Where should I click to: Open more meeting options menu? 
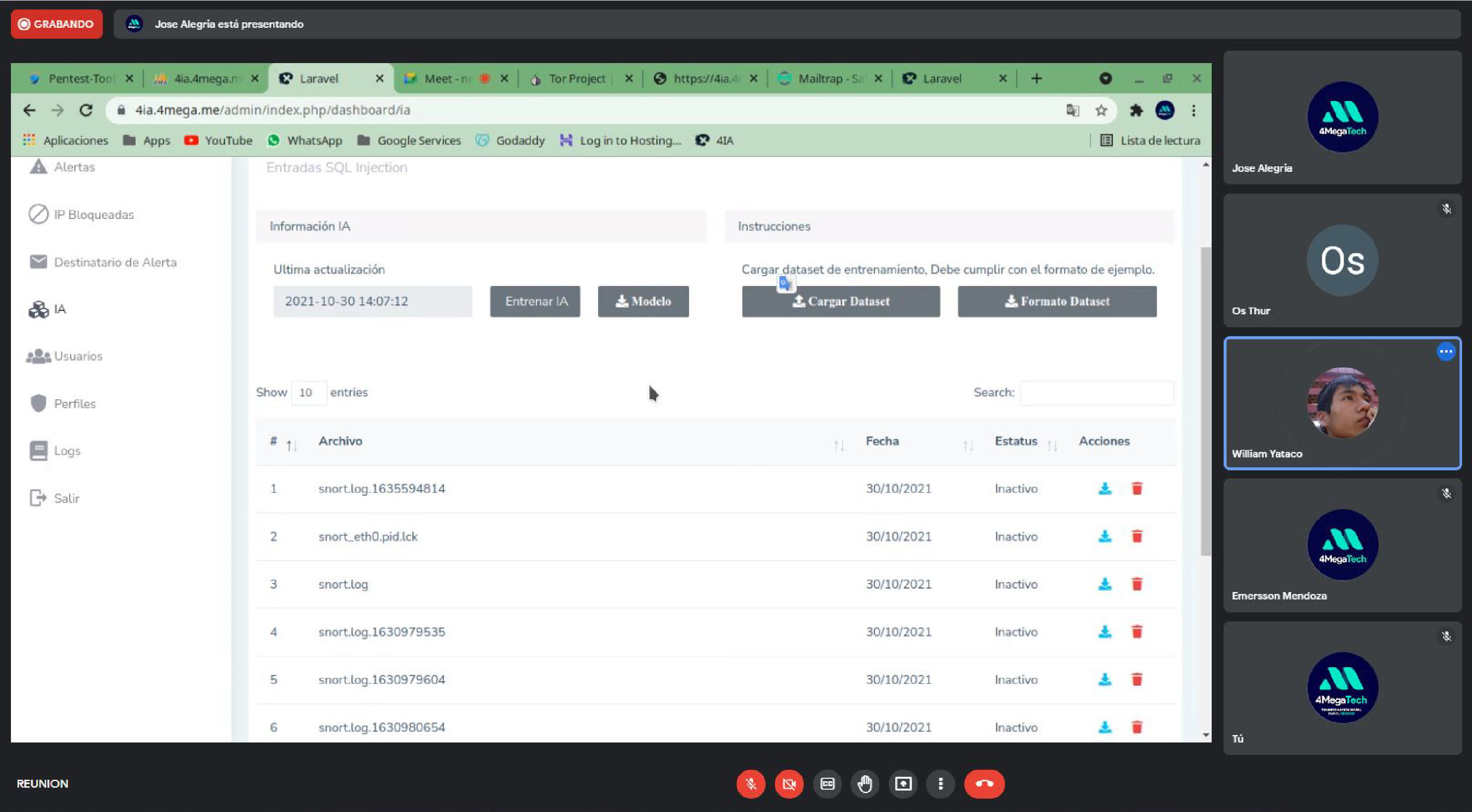click(940, 784)
